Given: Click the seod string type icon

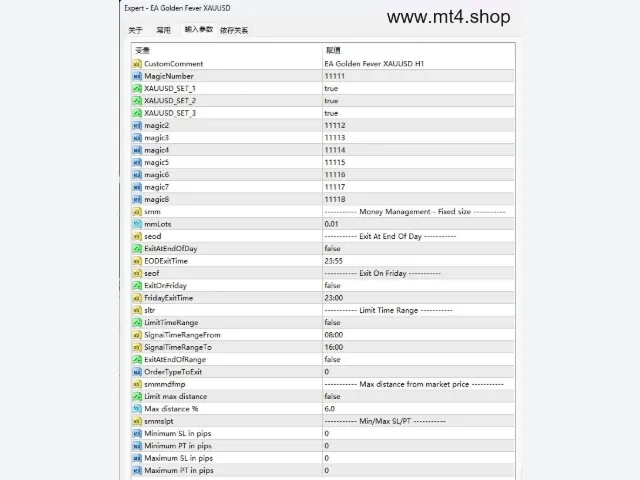Looking at the screenshot, I should point(137,236).
